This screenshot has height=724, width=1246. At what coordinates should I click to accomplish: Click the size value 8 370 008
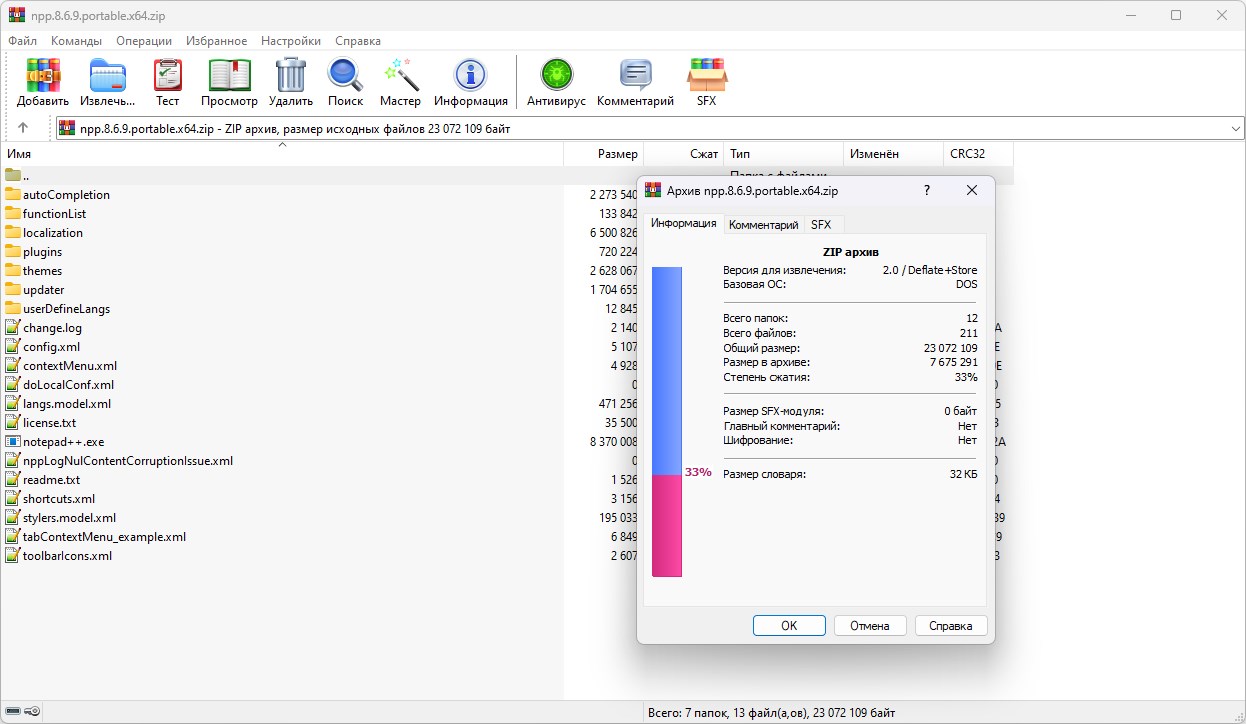click(614, 442)
